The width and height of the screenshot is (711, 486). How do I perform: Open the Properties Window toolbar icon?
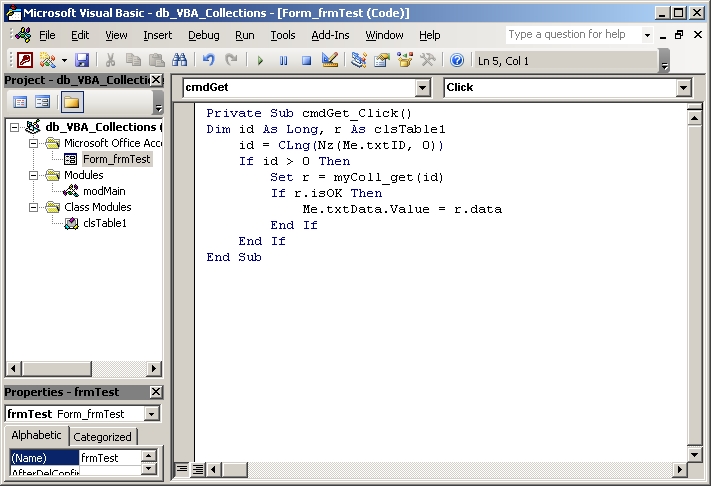(382, 60)
